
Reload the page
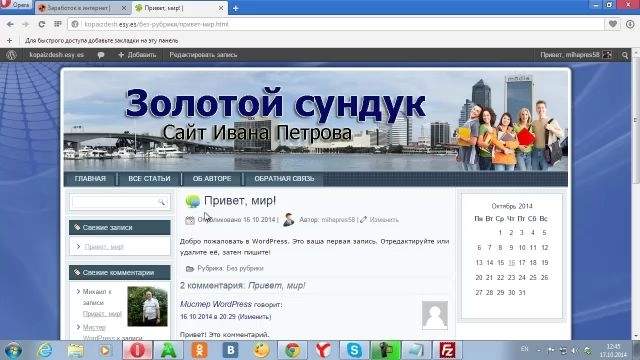(42, 24)
